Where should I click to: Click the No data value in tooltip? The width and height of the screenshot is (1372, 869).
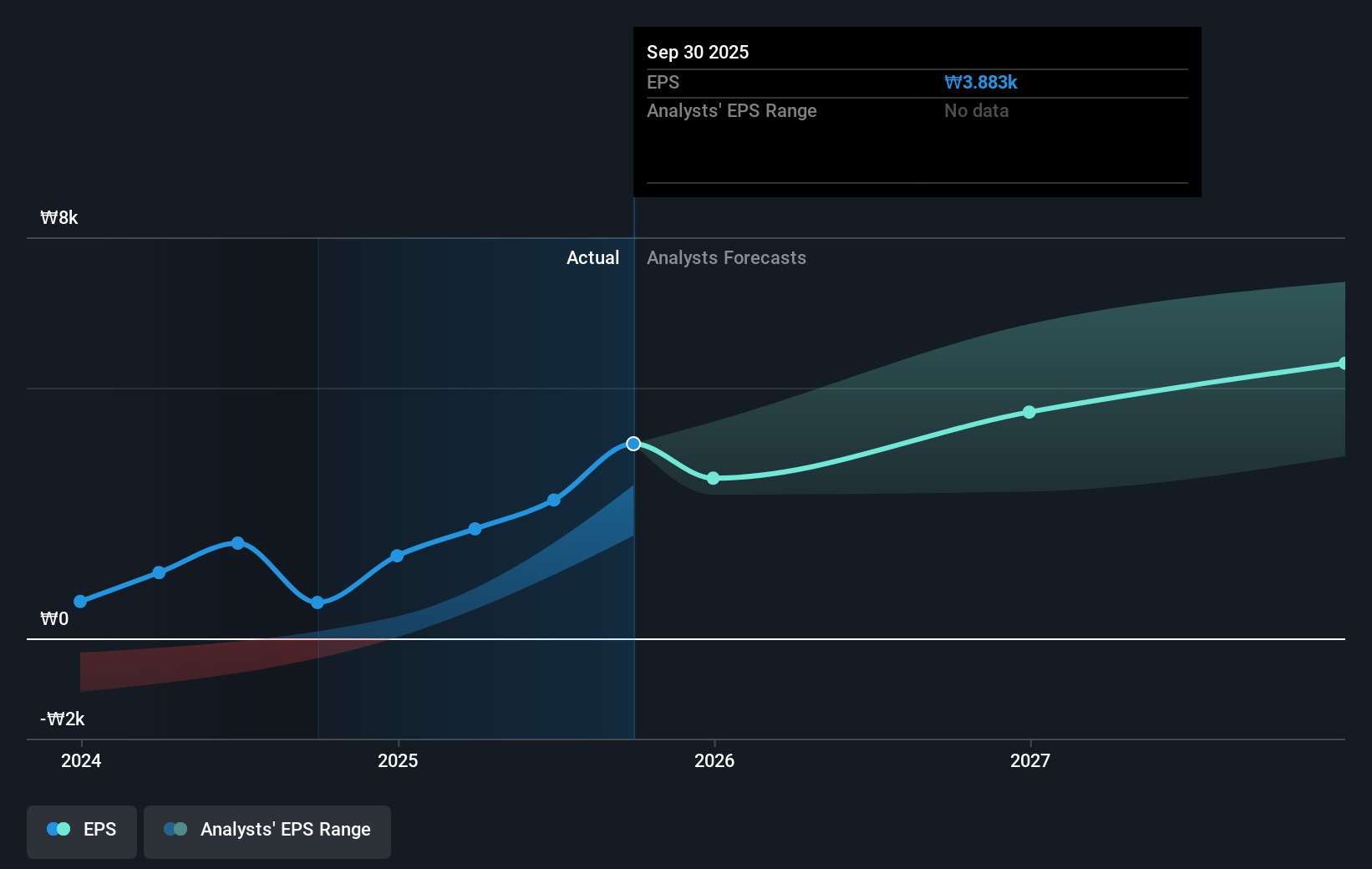coord(977,110)
